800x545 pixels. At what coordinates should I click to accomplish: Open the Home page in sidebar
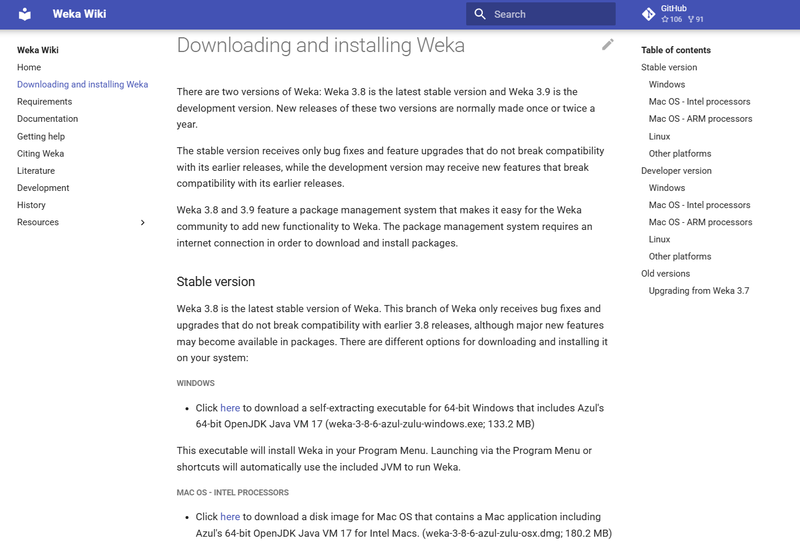click(x=29, y=67)
